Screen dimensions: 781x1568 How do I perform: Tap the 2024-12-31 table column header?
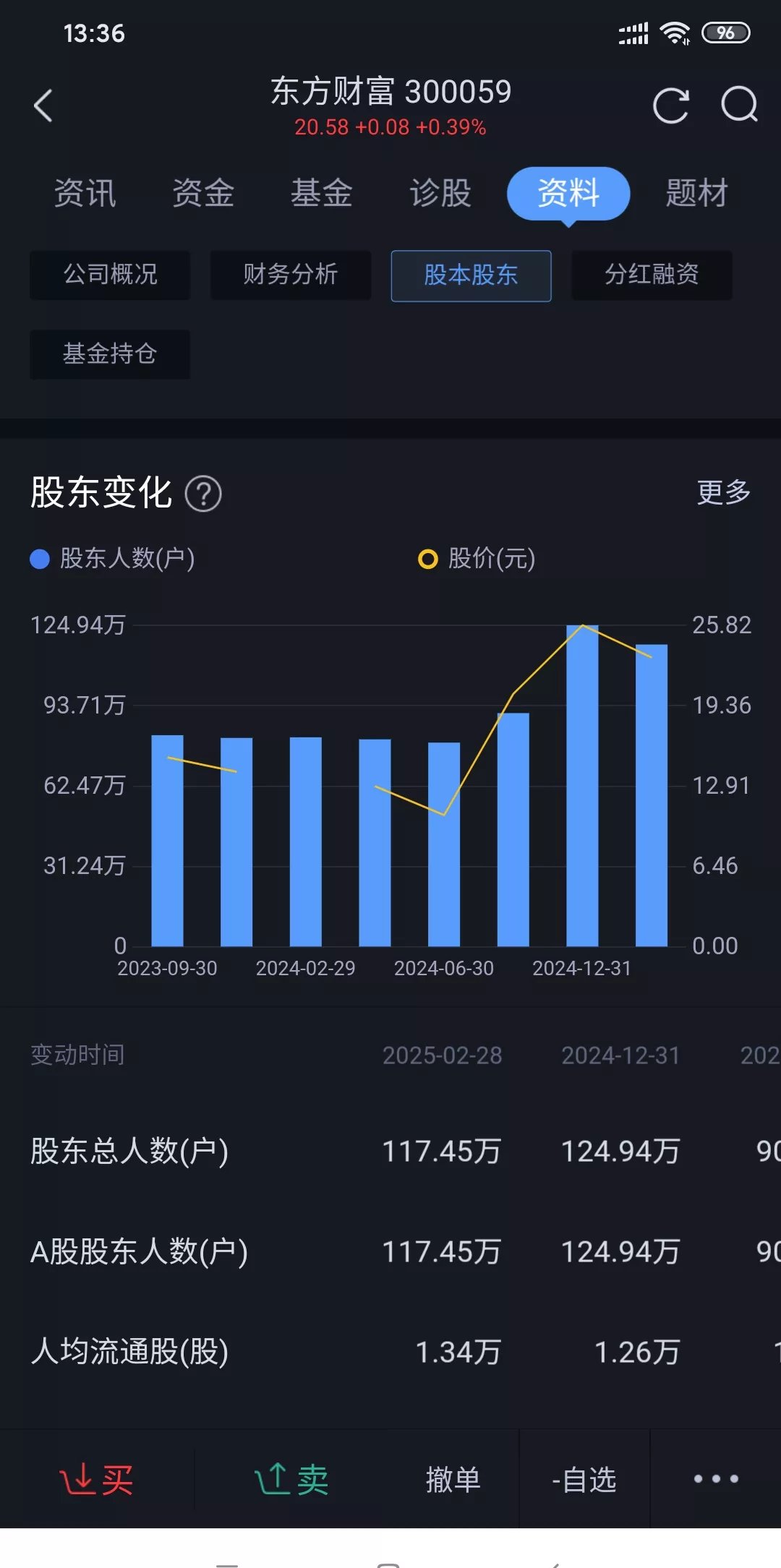point(620,1055)
